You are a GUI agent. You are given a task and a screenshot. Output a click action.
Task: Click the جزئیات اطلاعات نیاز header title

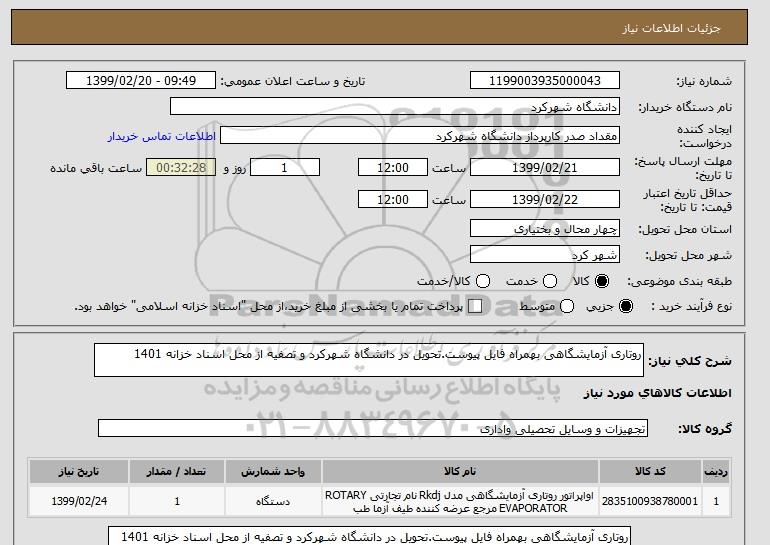(671, 28)
